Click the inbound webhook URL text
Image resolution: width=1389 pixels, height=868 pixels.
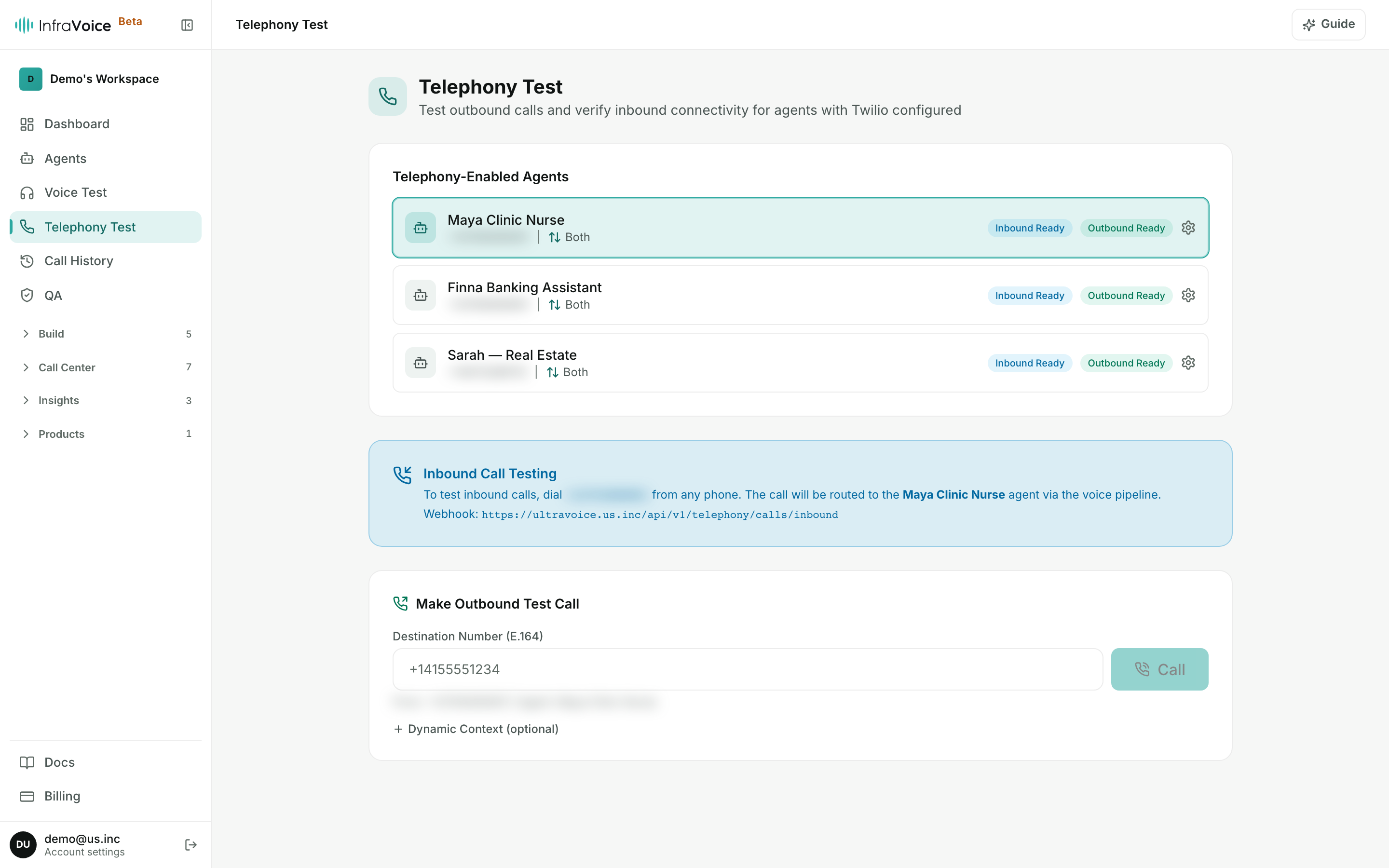coord(659,515)
